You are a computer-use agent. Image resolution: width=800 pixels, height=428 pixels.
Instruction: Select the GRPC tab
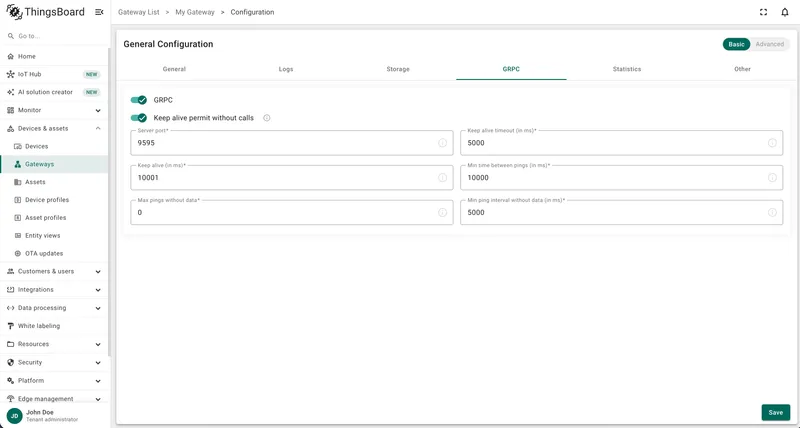coord(511,69)
